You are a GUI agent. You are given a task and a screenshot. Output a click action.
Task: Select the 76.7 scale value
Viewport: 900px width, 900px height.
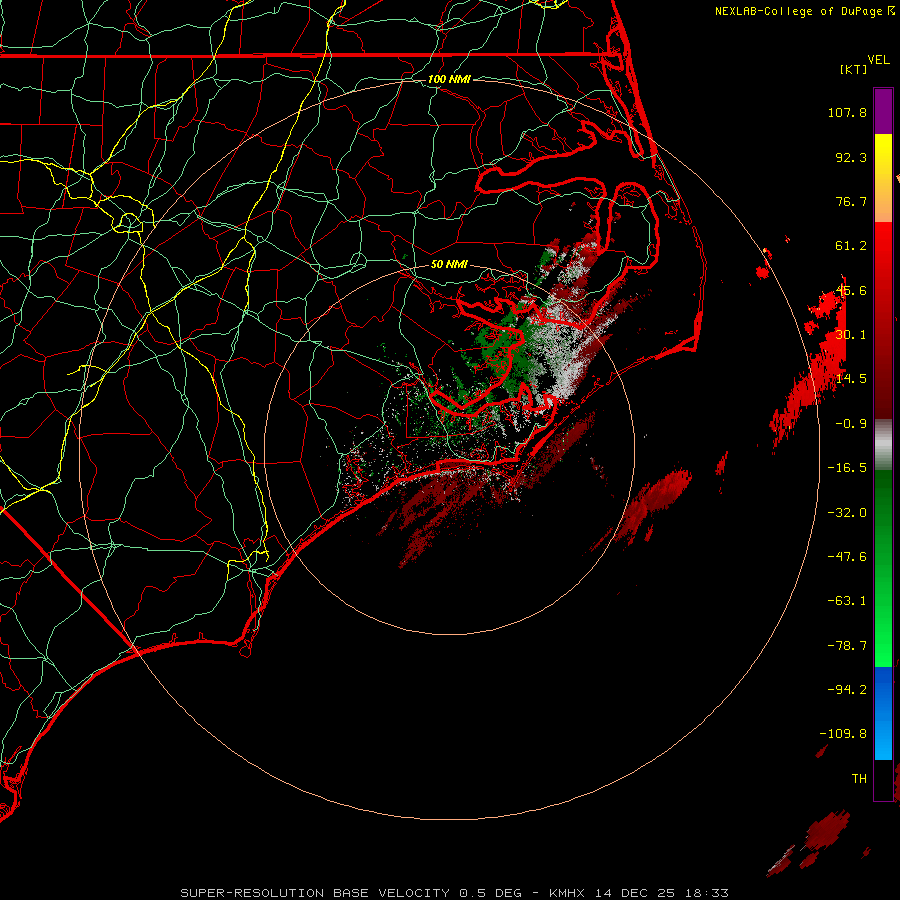851,201
